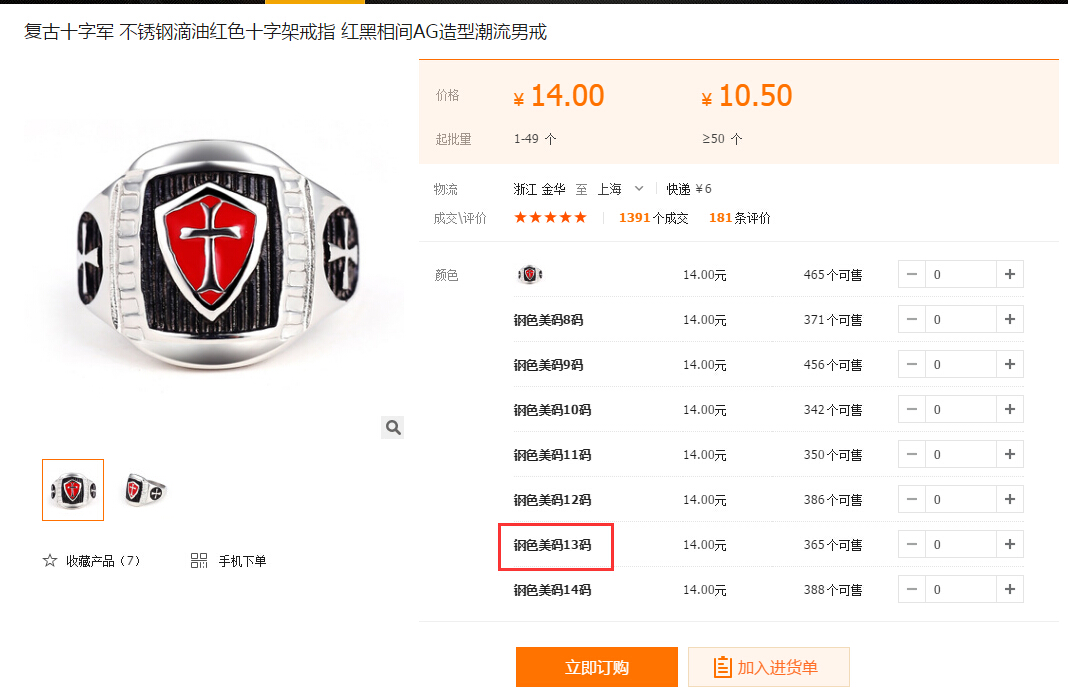Click plus button on the color swatch row
Image resolution: width=1068 pixels, height=688 pixels.
pos(1009,275)
